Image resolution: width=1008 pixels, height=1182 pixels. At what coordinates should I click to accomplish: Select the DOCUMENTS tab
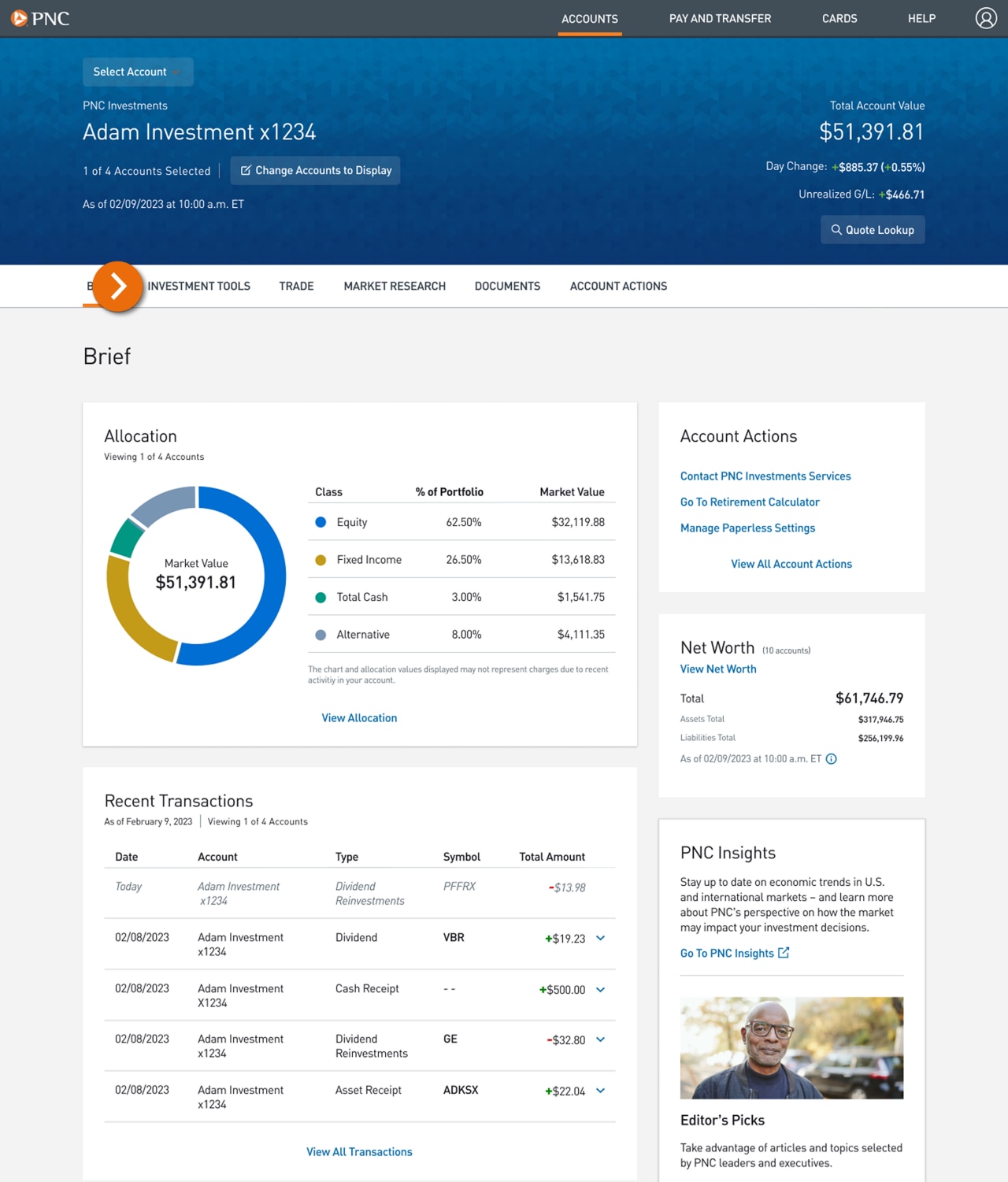[x=507, y=286]
